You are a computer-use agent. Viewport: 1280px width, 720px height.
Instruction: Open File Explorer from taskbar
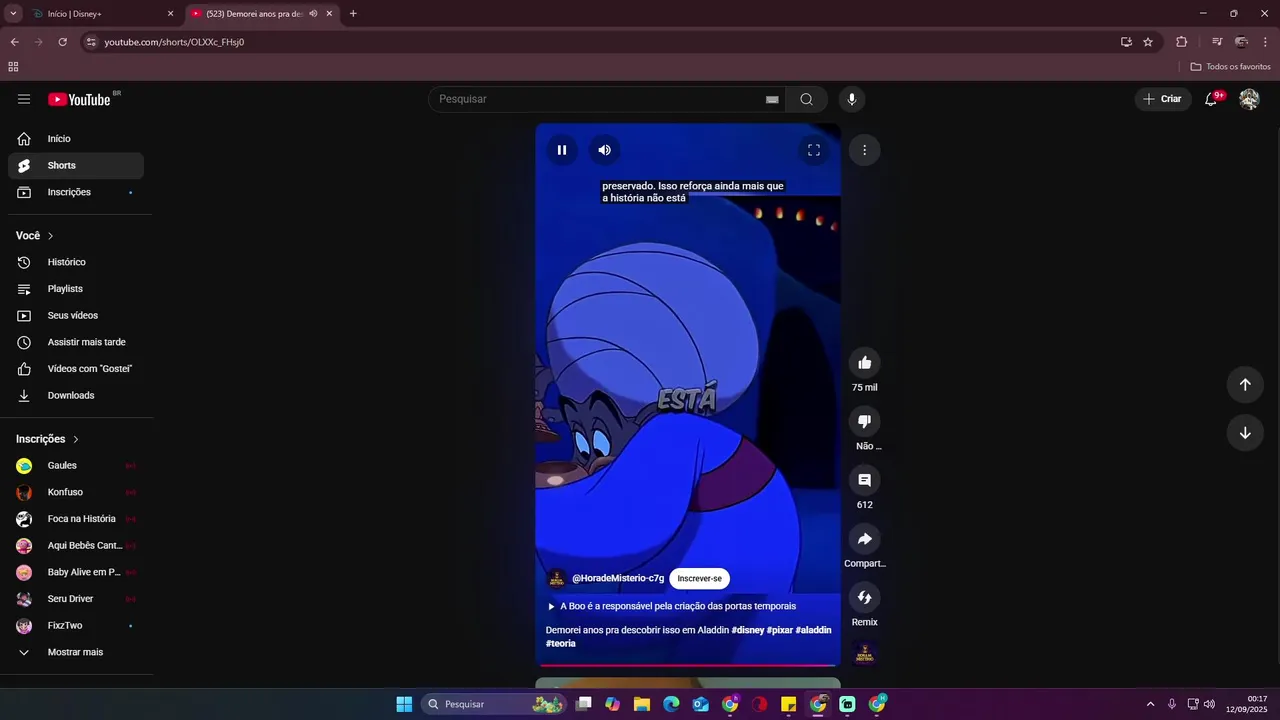point(642,704)
